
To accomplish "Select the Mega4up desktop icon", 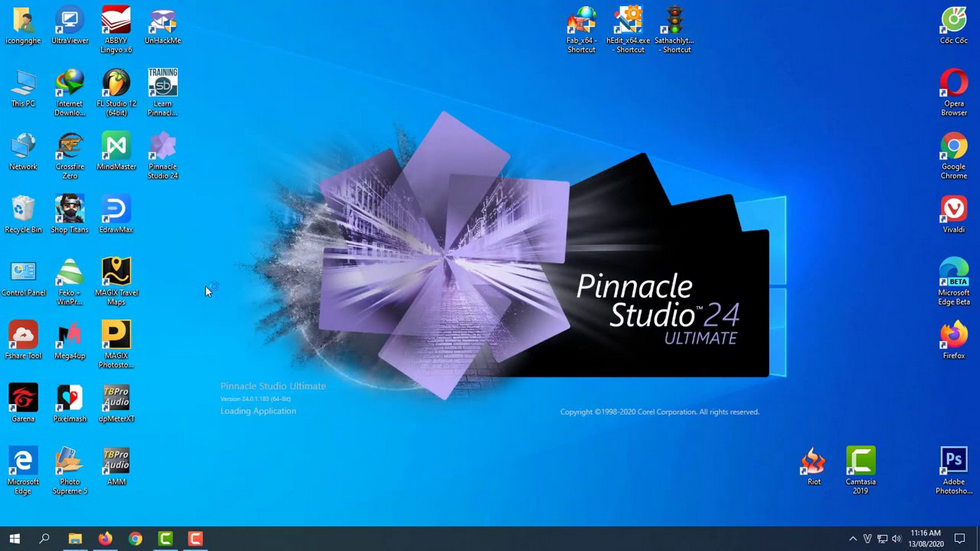I will point(69,340).
